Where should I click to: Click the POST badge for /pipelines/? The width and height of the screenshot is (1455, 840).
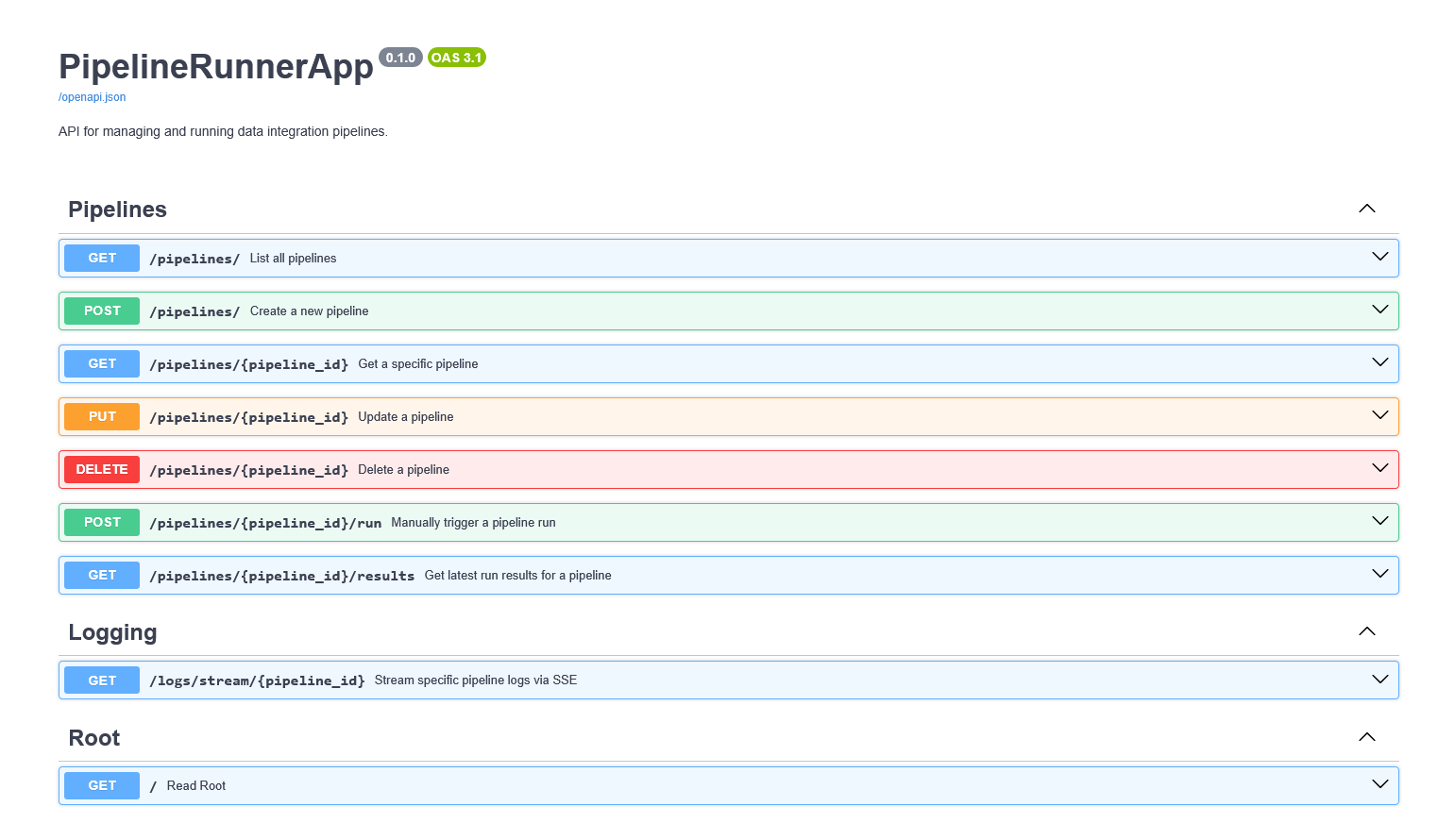coord(102,311)
